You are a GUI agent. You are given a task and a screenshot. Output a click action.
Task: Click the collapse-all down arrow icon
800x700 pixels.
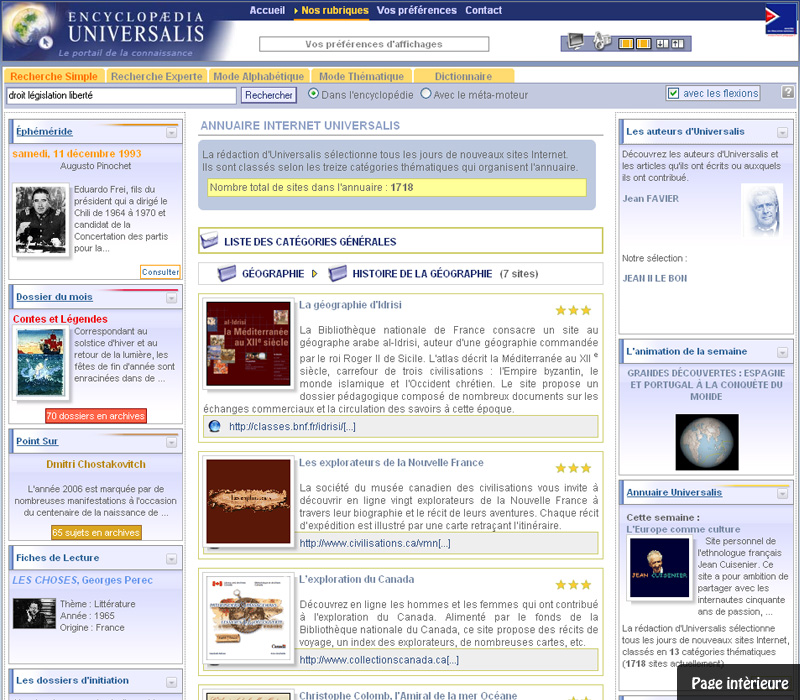click(662, 44)
